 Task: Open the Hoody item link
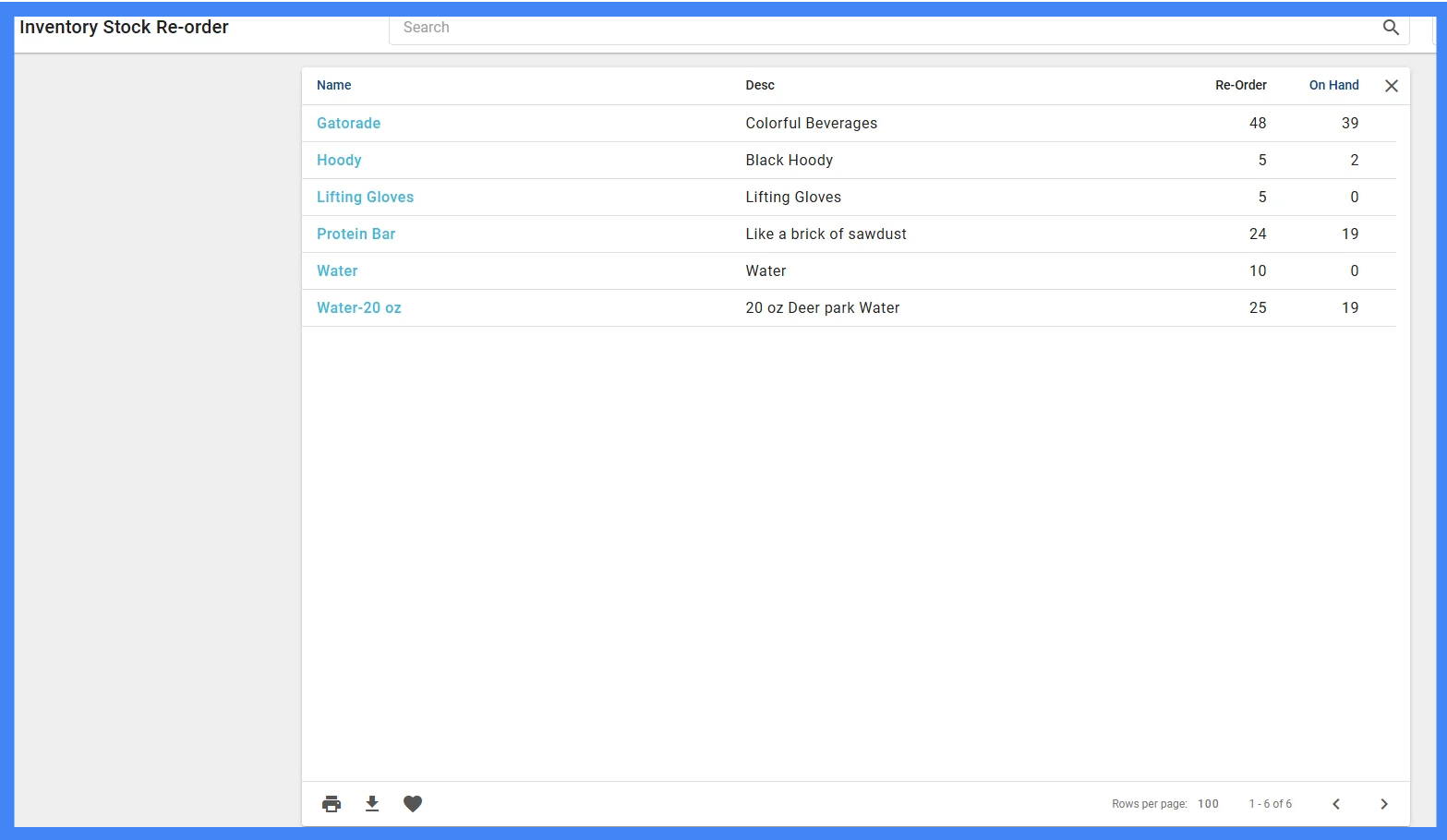tap(339, 160)
